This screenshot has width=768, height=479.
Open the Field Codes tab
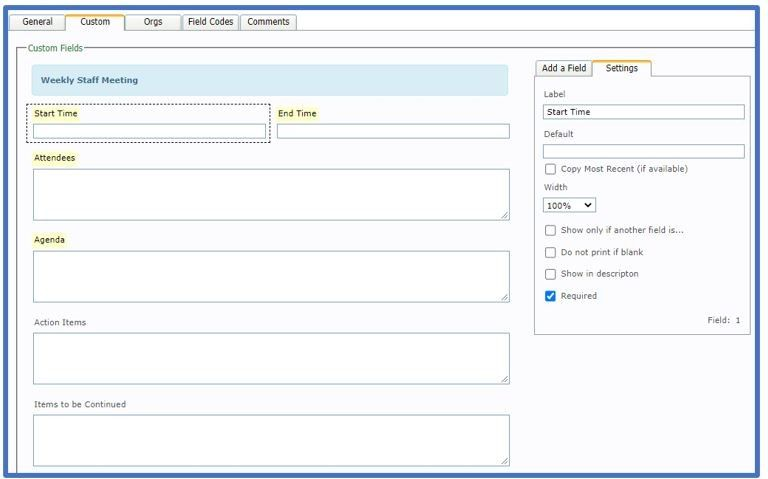(211, 22)
